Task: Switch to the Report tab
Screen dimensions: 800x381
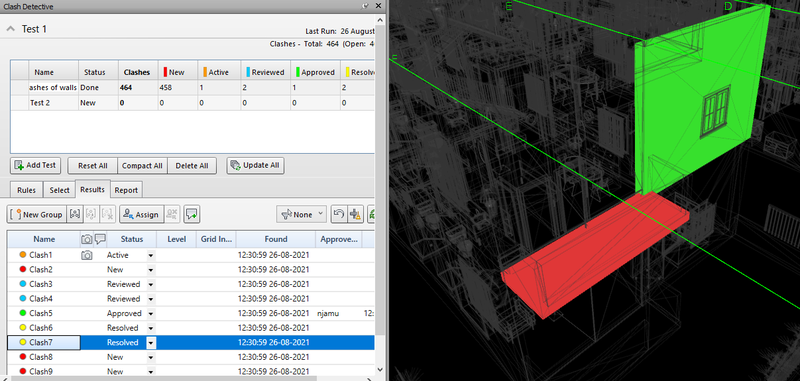Action: click(x=126, y=190)
